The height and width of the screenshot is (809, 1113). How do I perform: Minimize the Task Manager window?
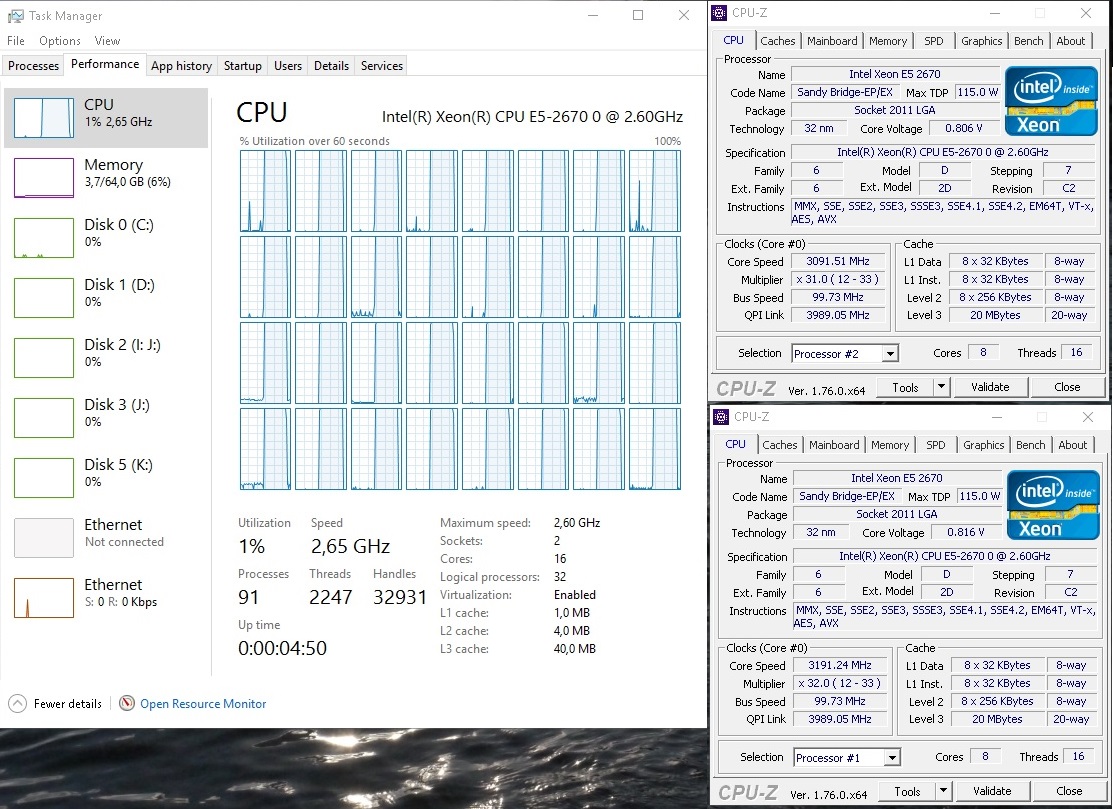coord(593,15)
